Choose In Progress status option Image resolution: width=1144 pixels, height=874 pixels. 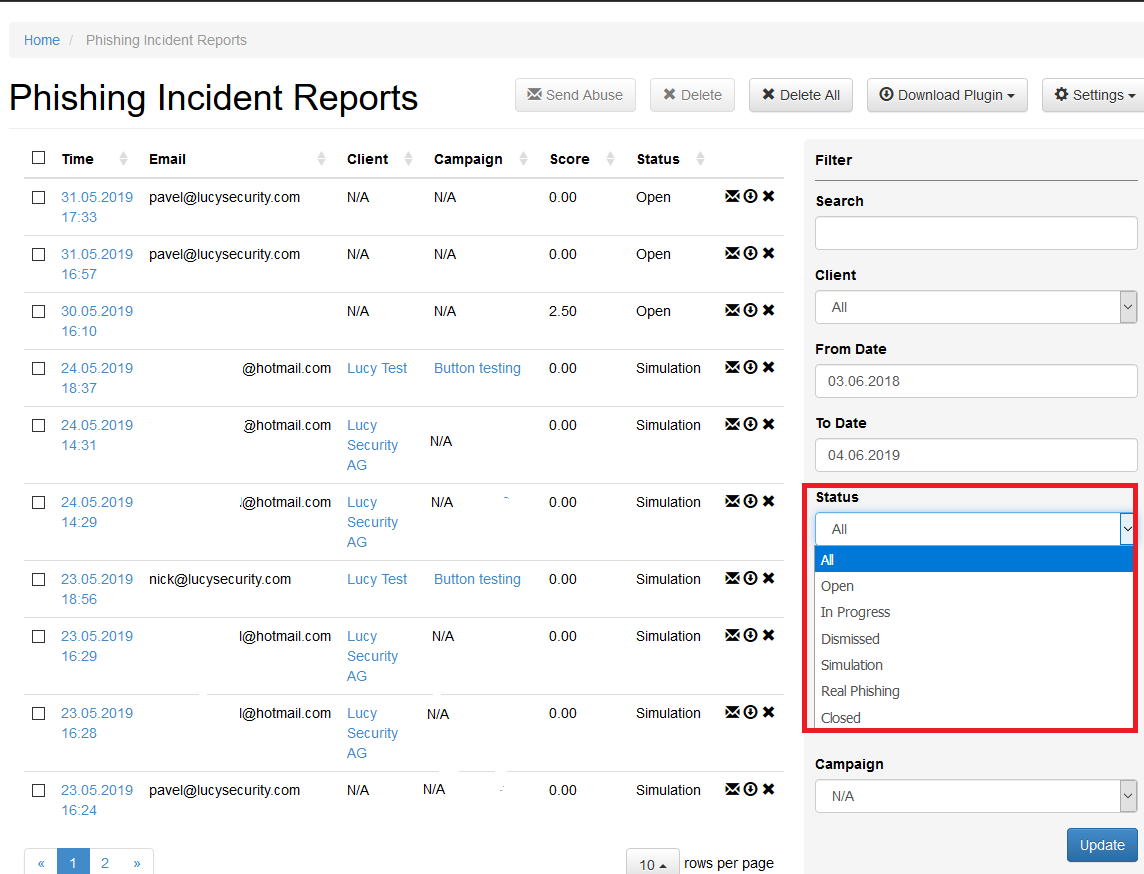[x=855, y=612]
